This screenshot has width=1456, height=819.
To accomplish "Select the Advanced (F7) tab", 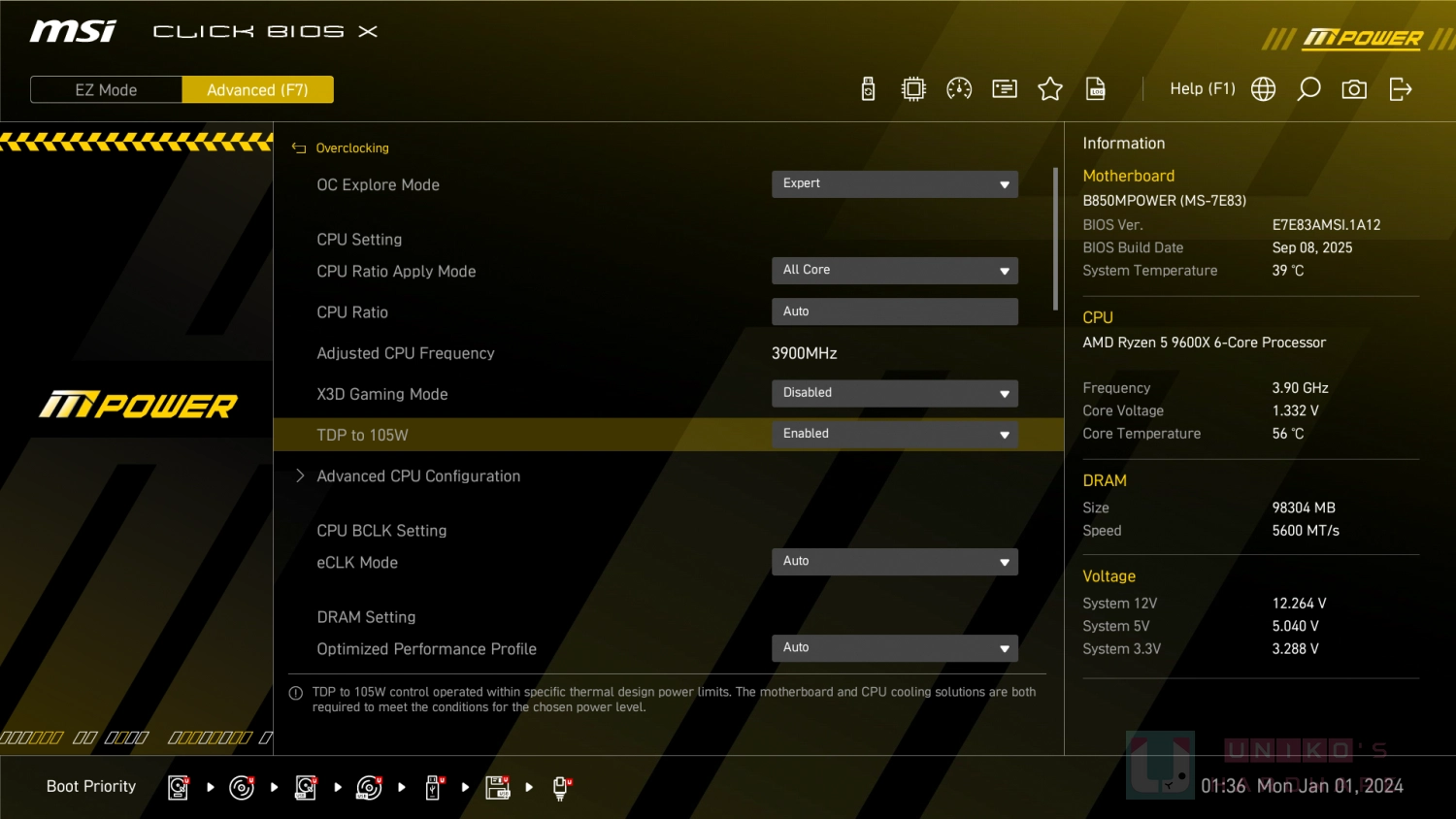I will (257, 90).
